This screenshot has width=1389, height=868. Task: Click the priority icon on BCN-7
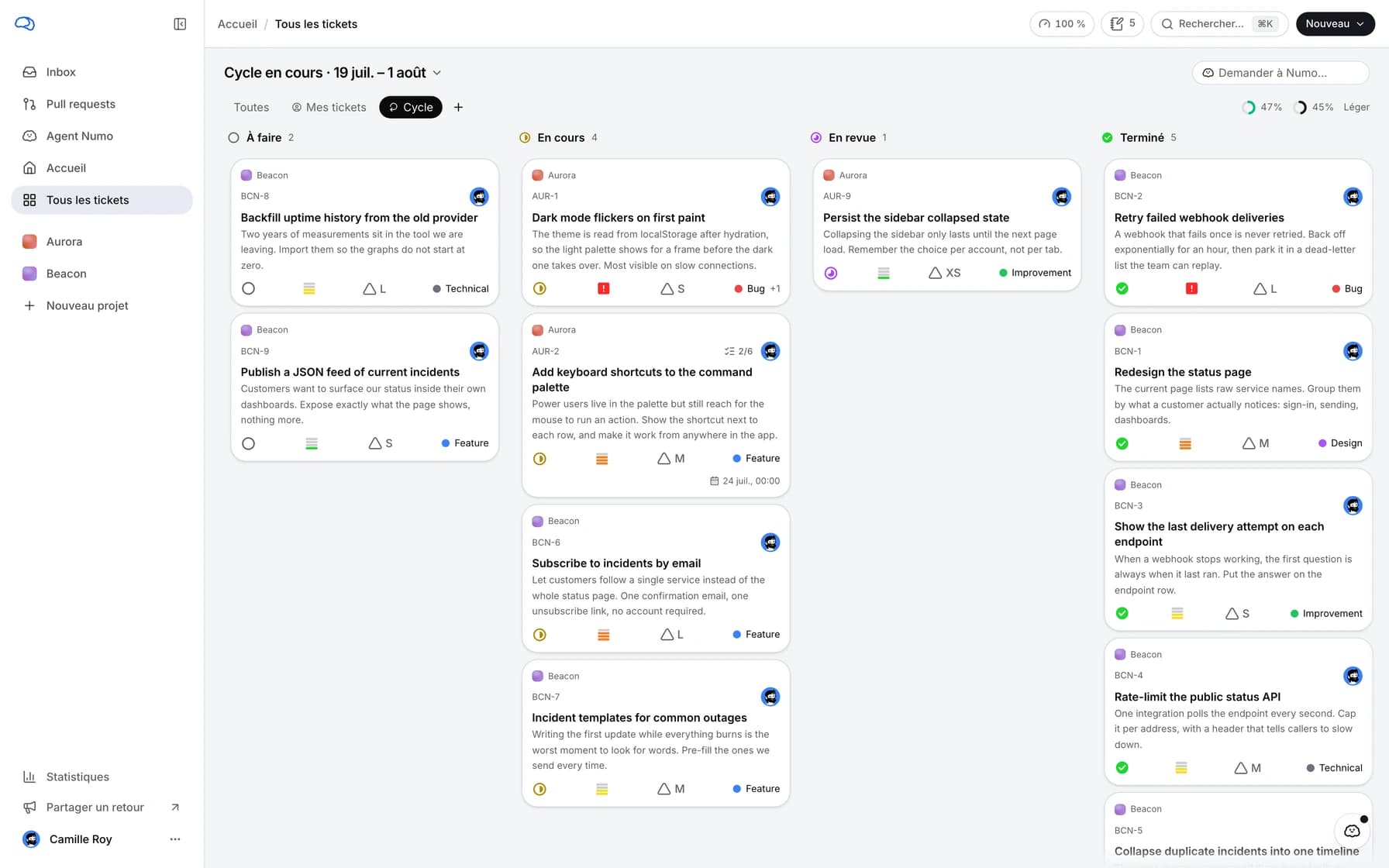601,789
